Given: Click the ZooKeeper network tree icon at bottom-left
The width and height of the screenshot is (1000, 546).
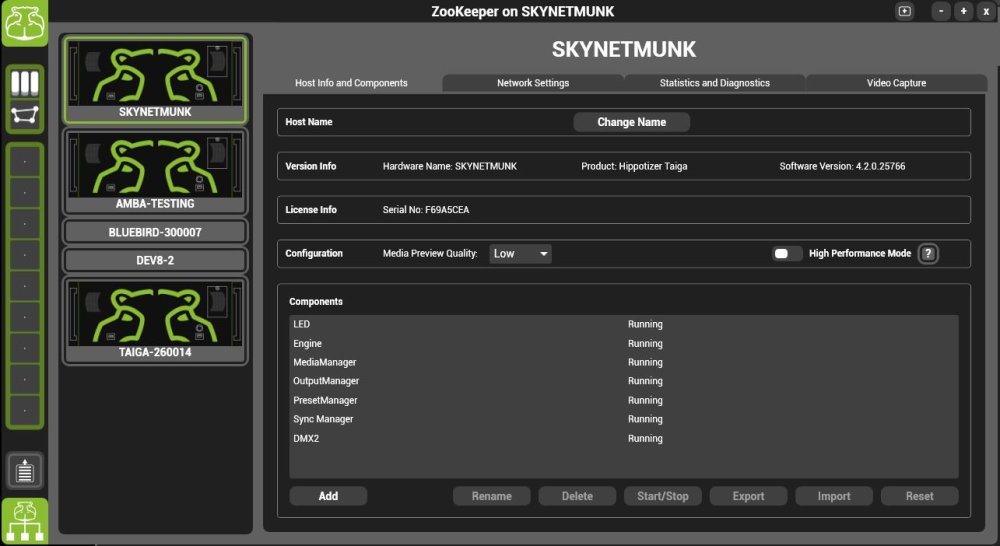Looking at the screenshot, I should [25, 520].
